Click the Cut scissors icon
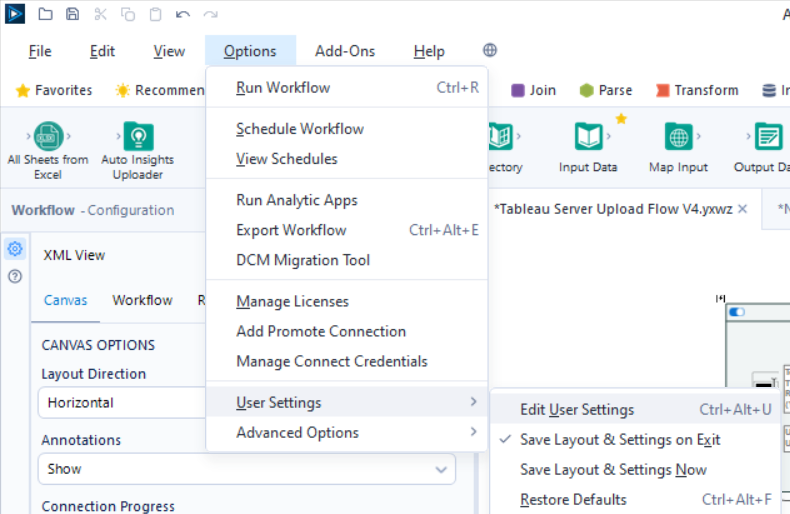This screenshot has width=790, height=514. pyautogui.click(x=100, y=14)
